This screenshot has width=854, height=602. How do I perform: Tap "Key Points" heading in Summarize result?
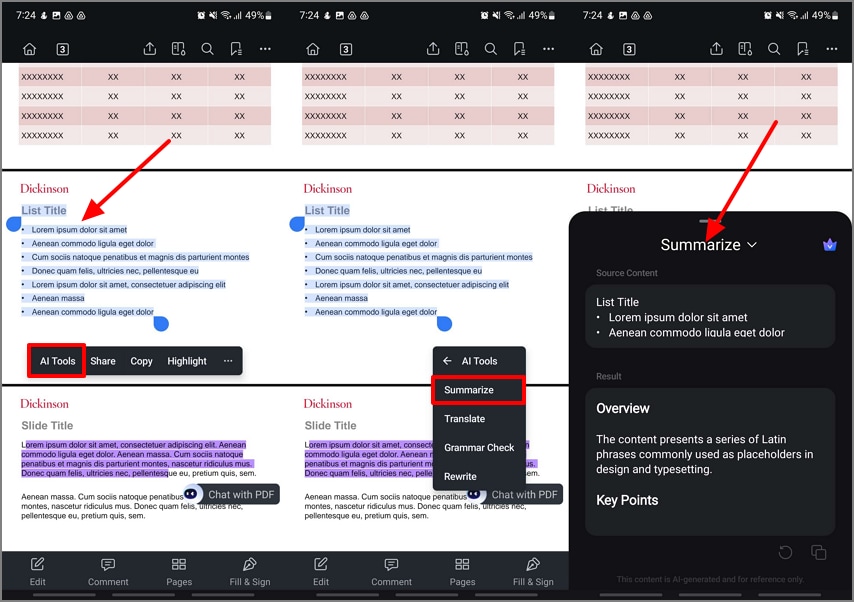click(x=627, y=500)
